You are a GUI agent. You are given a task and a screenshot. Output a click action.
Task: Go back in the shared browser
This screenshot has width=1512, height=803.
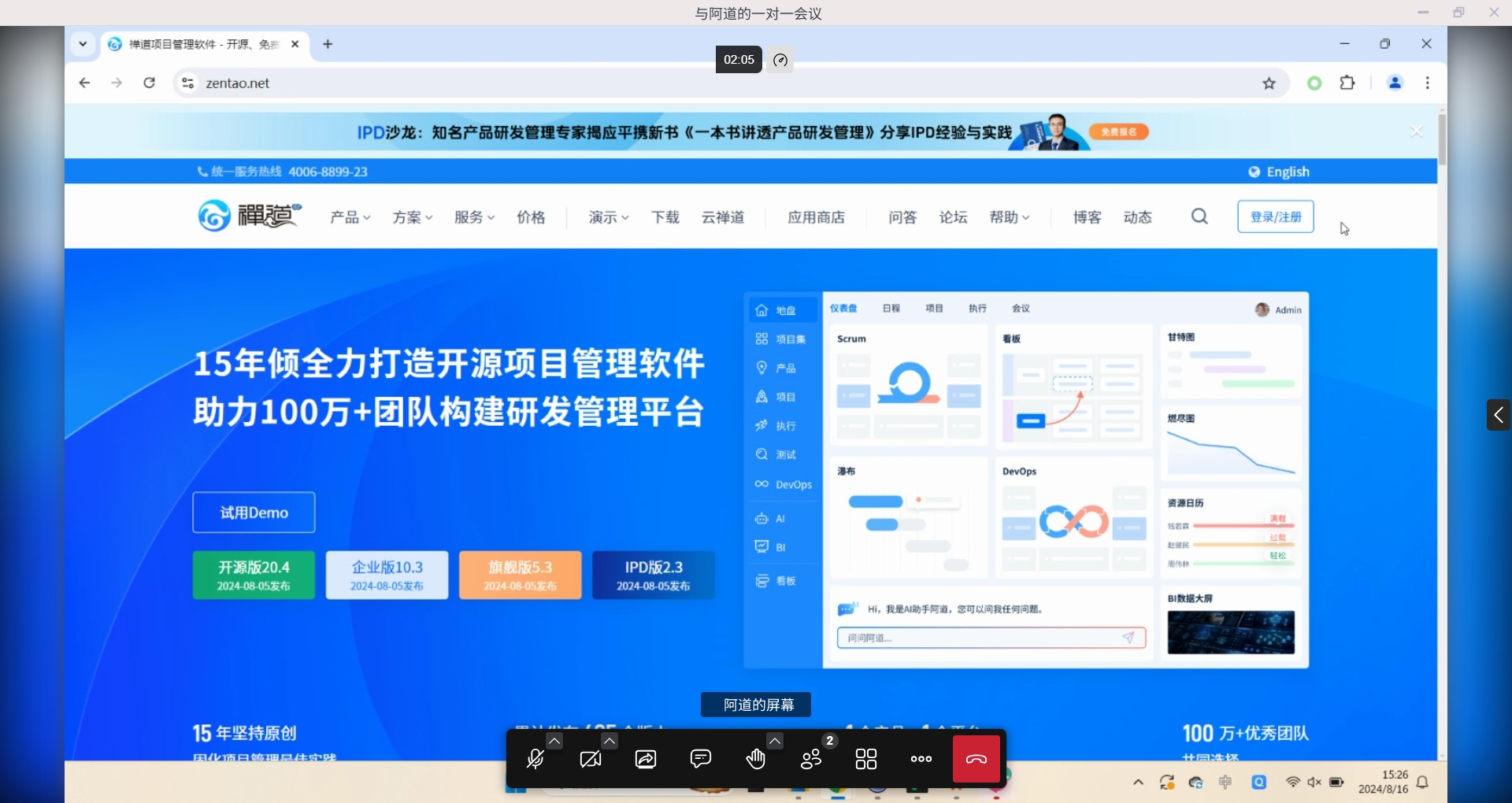click(84, 83)
